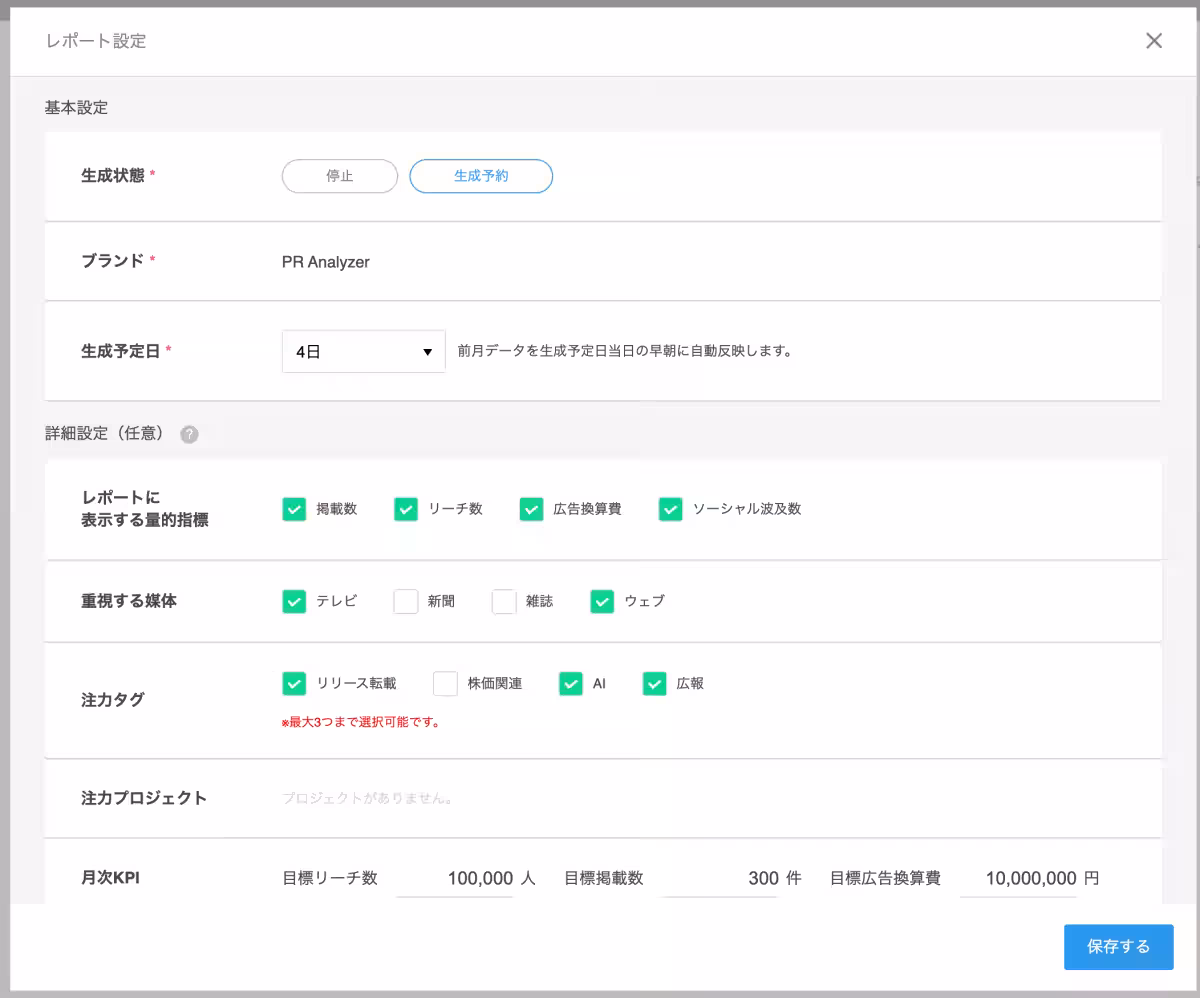Uncheck the 掲載数 metric checkbox
The height and width of the screenshot is (998, 1200).
tap(294, 509)
